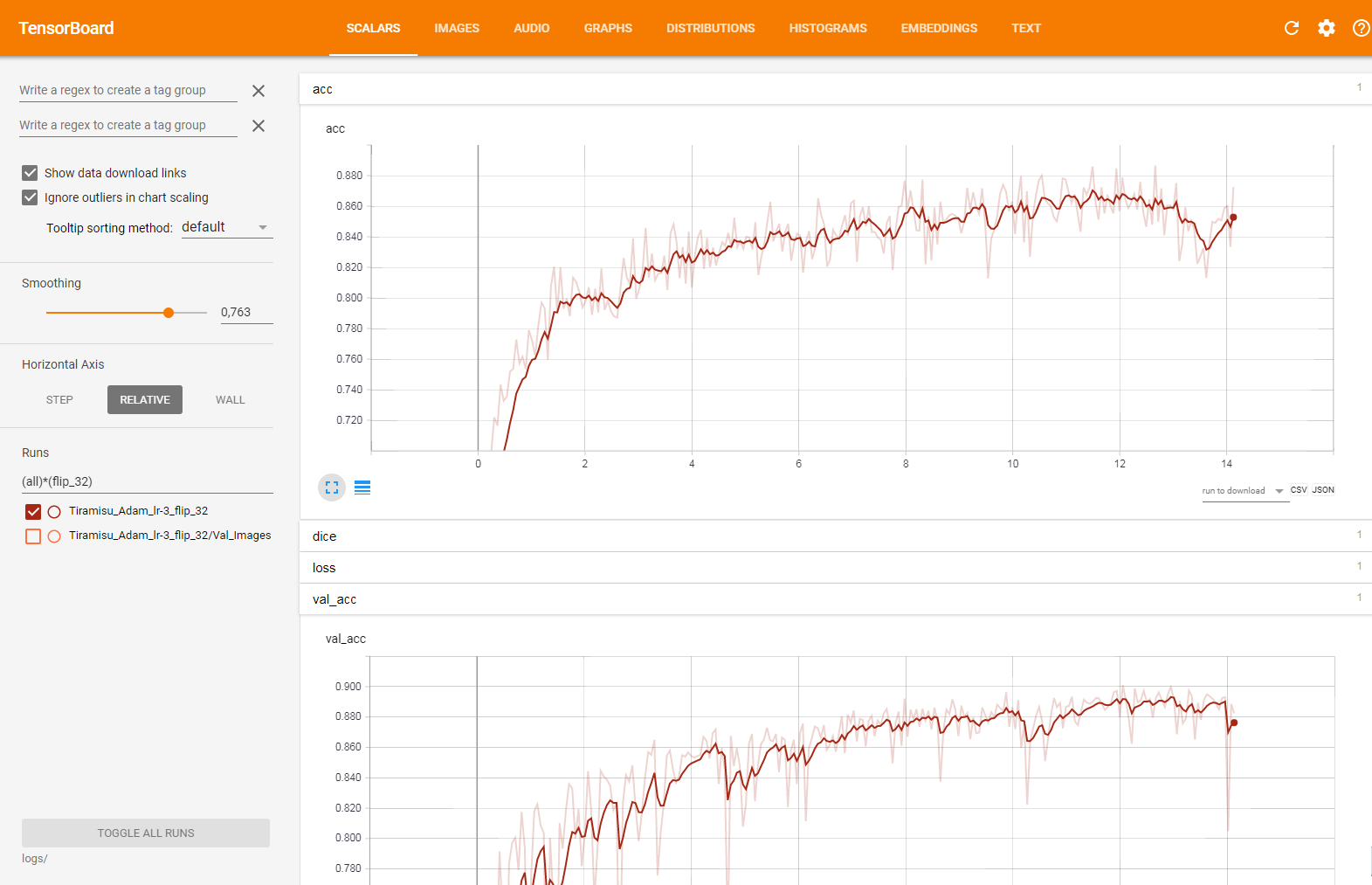Toggle y-axis log scale on acc chart

click(x=362, y=487)
